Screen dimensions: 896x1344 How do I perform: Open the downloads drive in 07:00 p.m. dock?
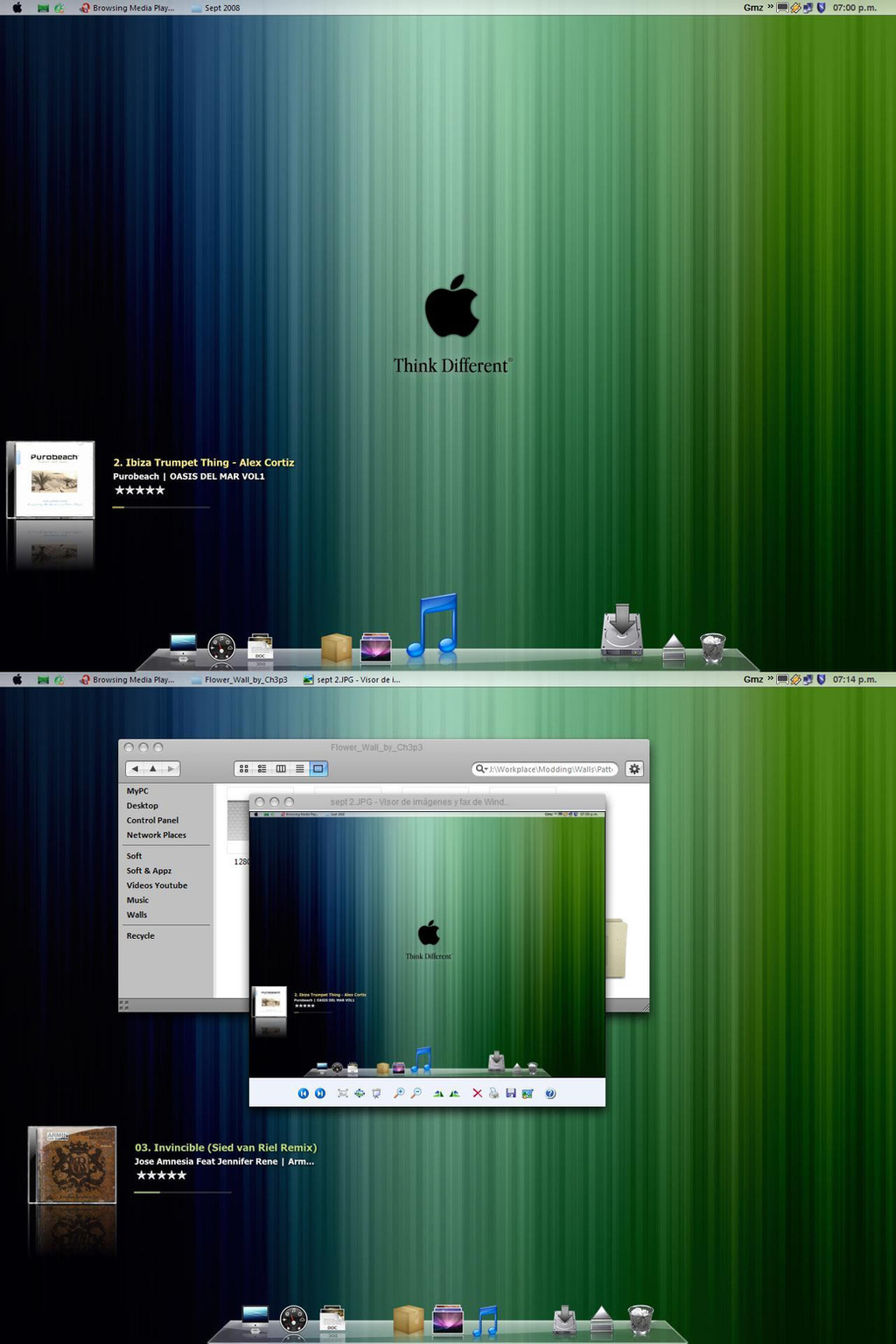tap(622, 630)
